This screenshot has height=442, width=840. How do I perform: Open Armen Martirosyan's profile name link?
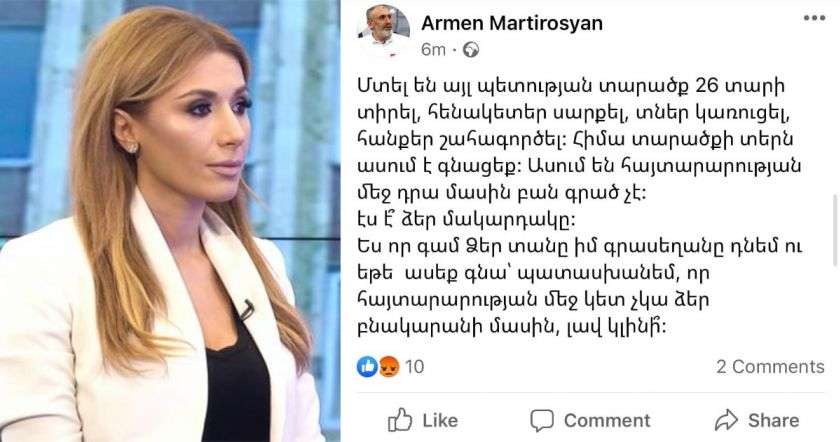coord(512,23)
